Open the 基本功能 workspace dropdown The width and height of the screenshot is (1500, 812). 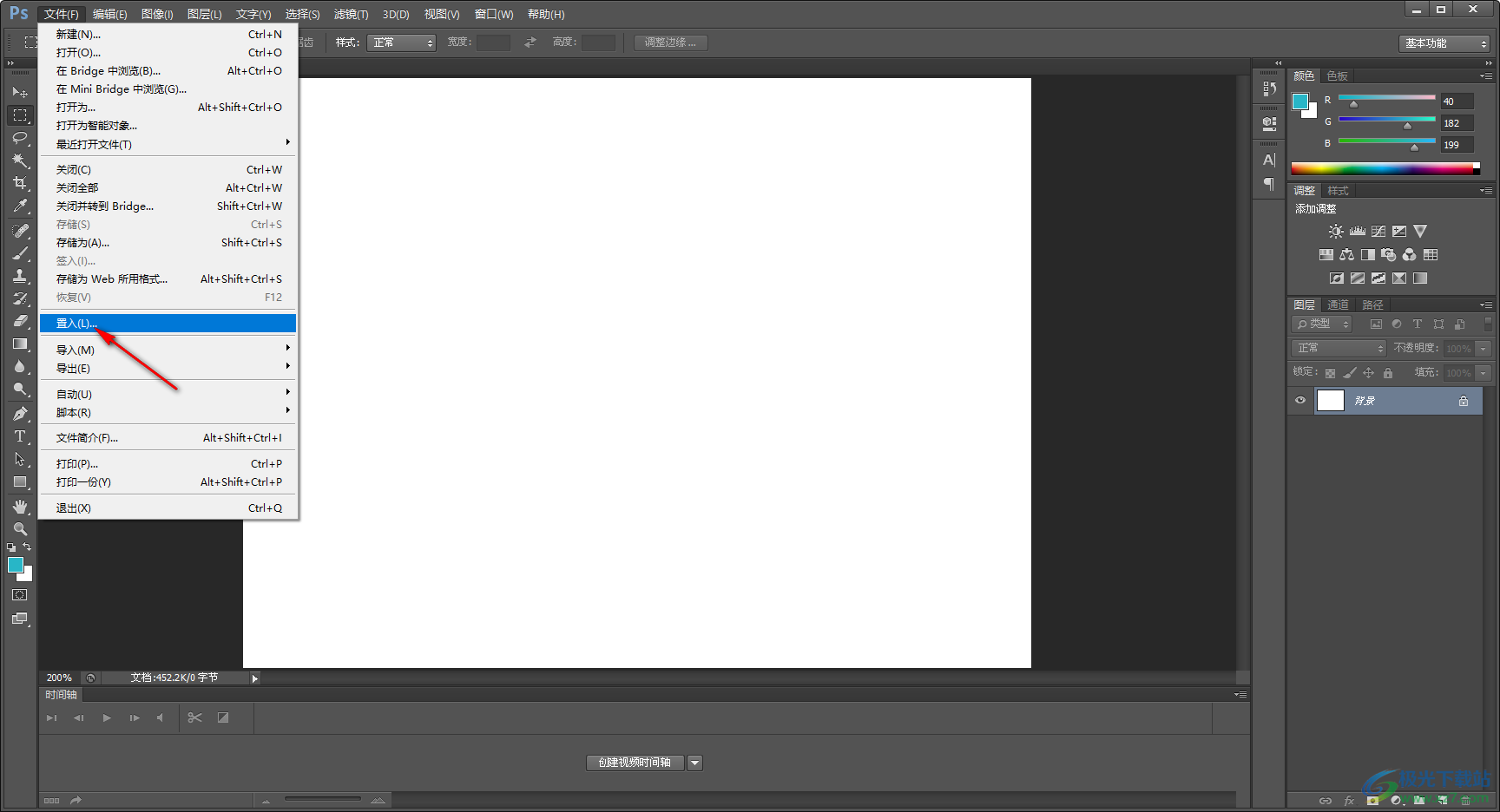1444,43
